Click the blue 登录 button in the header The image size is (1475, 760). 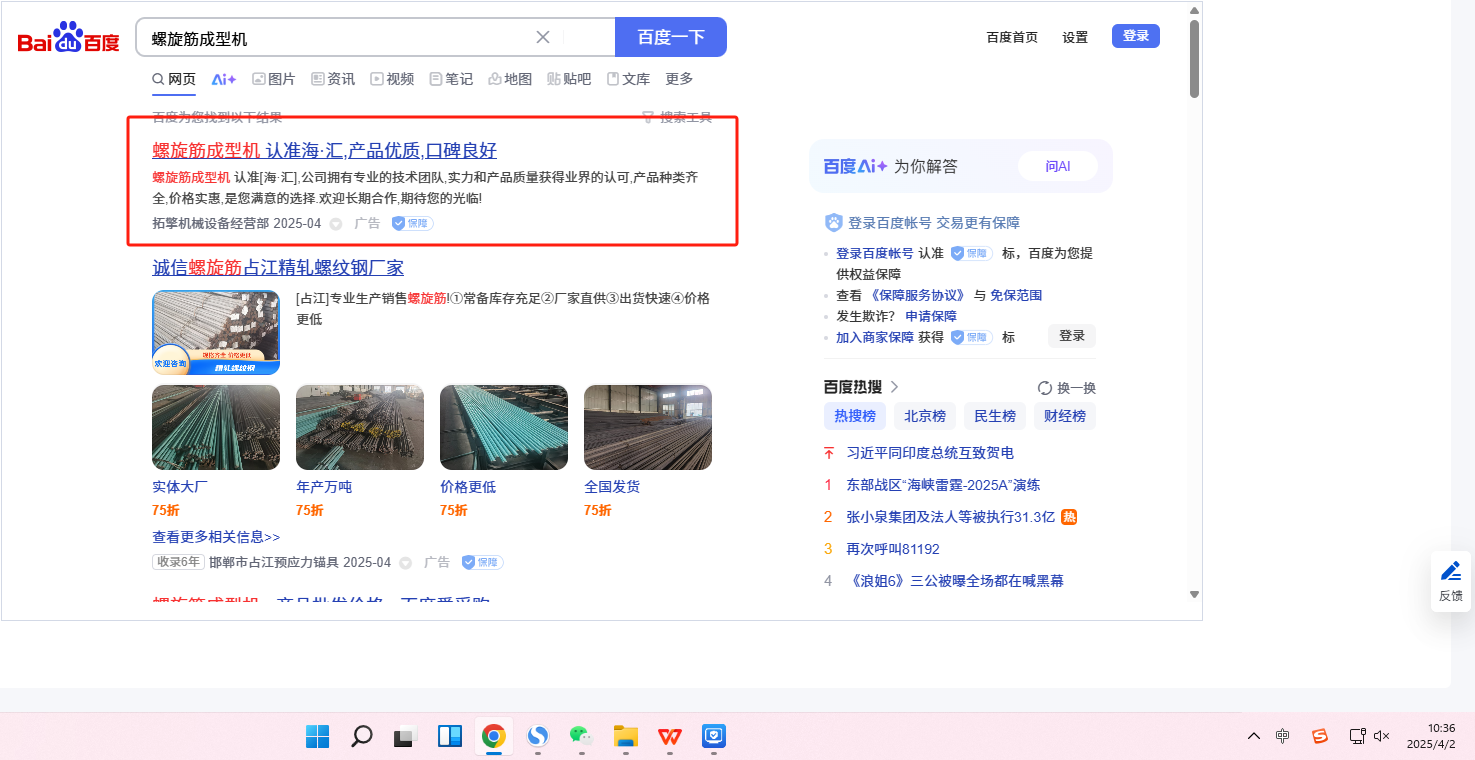[x=1135, y=36]
